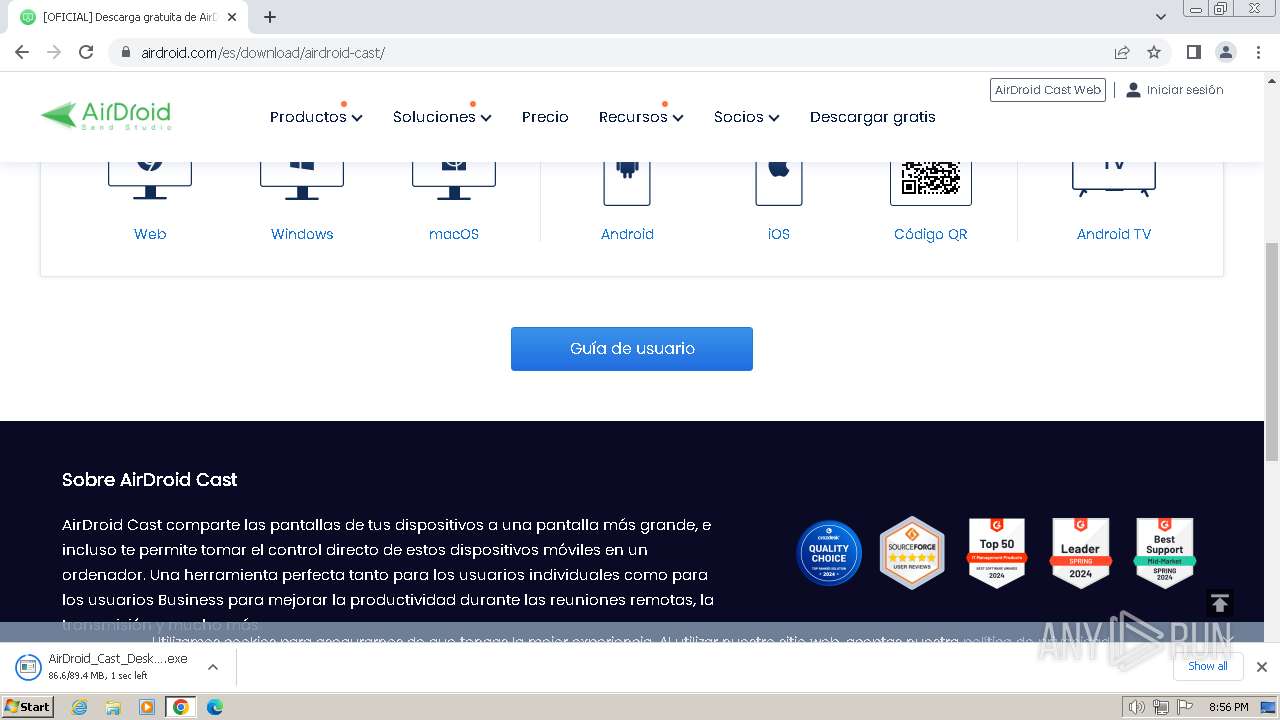Screen dimensions: 1280x720
Task: Select the Windows platform icon
Action: [302, 181]
